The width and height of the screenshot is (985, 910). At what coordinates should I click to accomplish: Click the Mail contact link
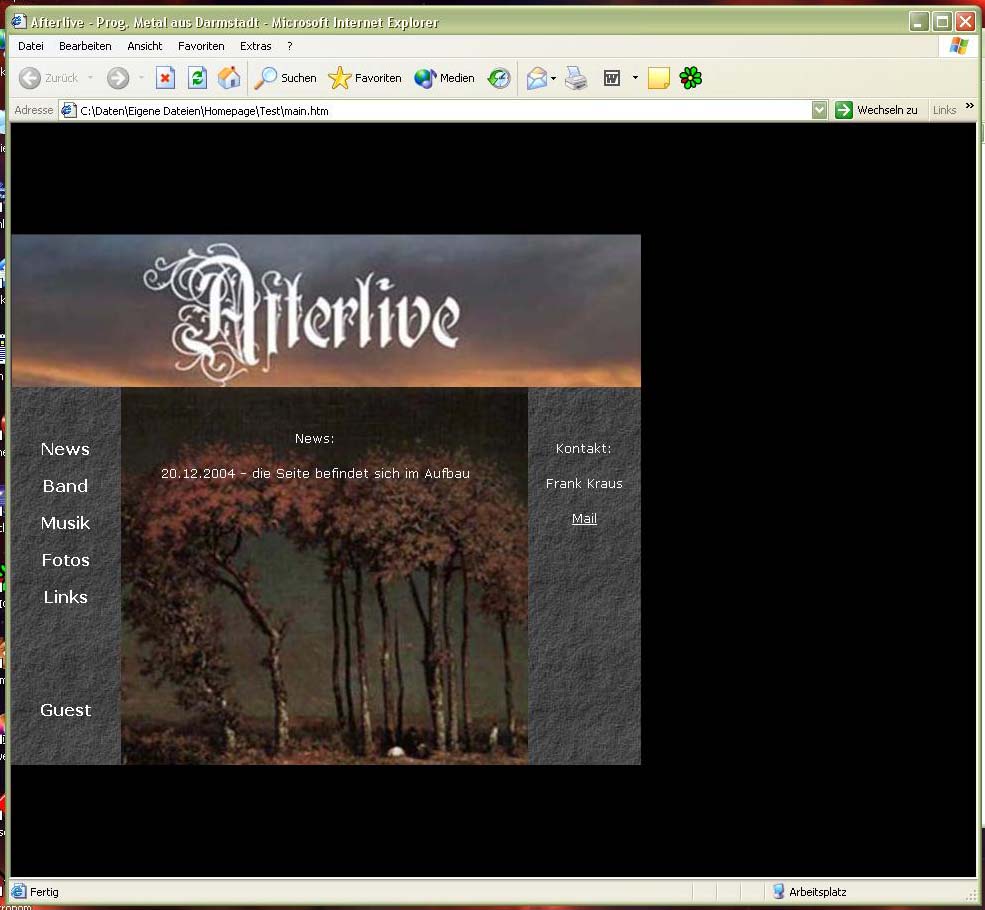coord(584,519)
